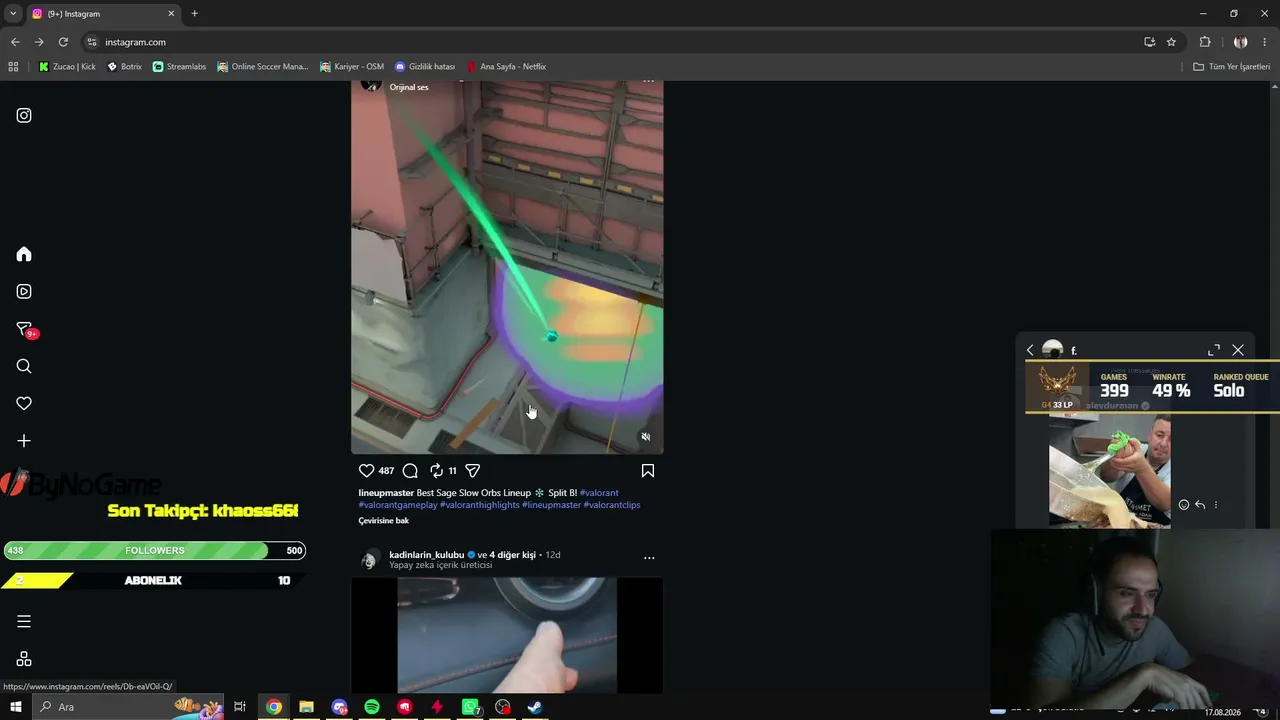The height and width of the screenshot is (720, 1280).
Task: Reload the Instagram page
Action: click(x=63, y=42)
